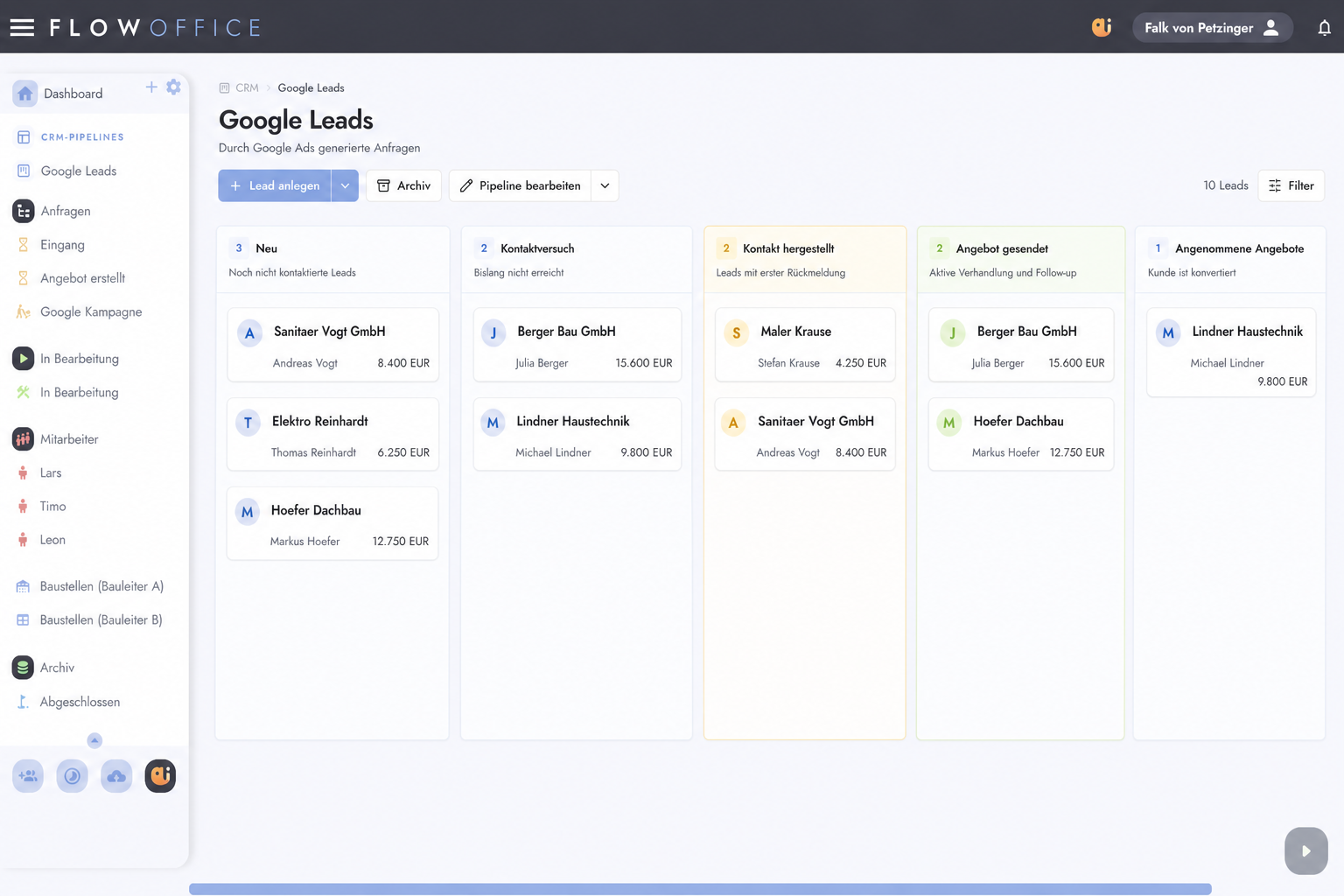Screen dimensions: 1344x896
Task: Click the FlowOffice logo
Action: [155, 28]
